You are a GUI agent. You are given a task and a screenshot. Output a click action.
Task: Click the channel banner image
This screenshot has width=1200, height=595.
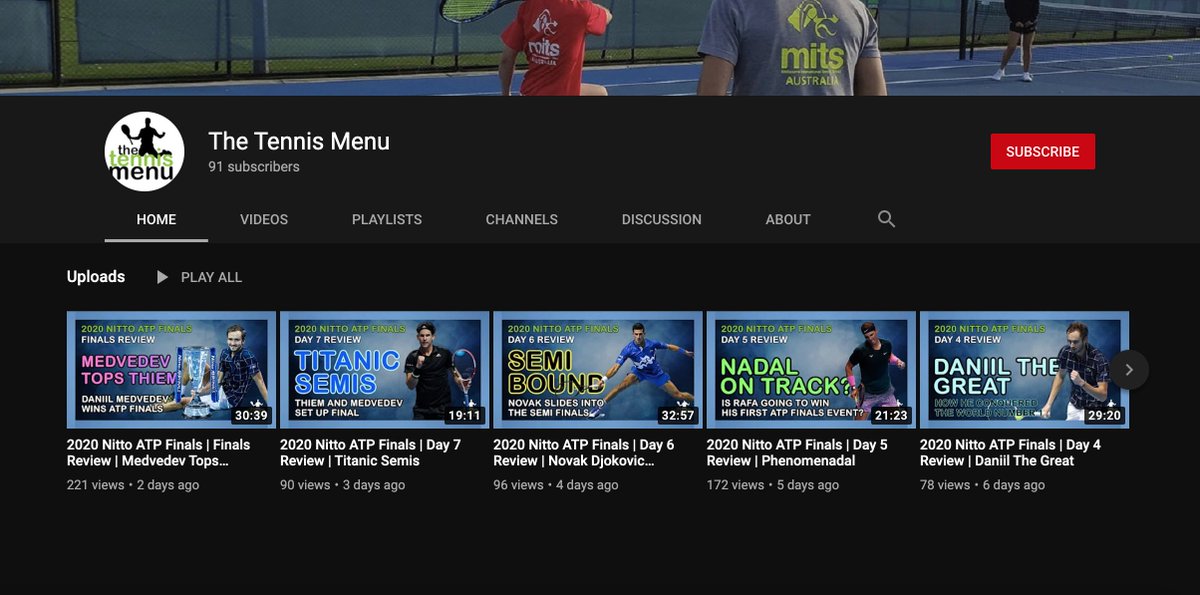point(600,47)
